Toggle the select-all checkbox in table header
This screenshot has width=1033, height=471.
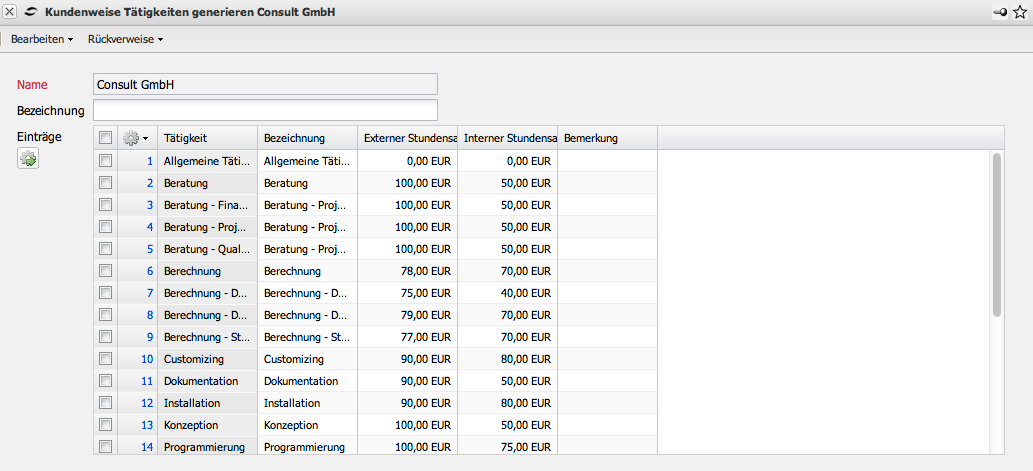pos(106,138)
